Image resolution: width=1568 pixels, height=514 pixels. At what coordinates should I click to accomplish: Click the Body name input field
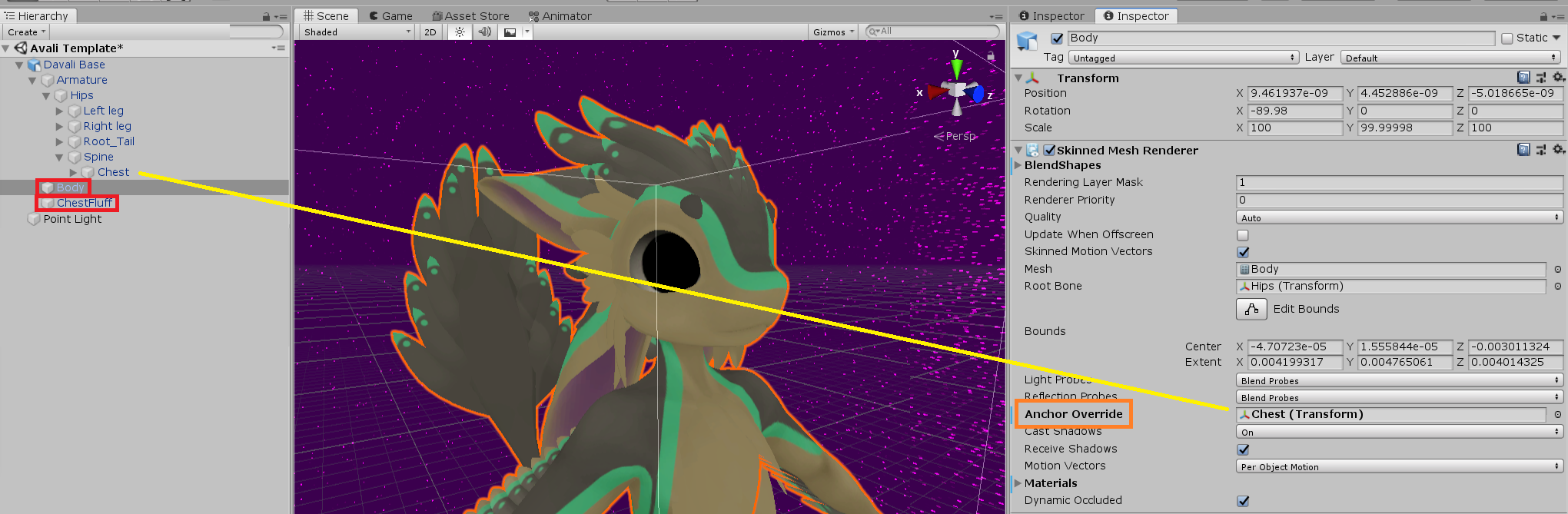(x=1281, y=38)
